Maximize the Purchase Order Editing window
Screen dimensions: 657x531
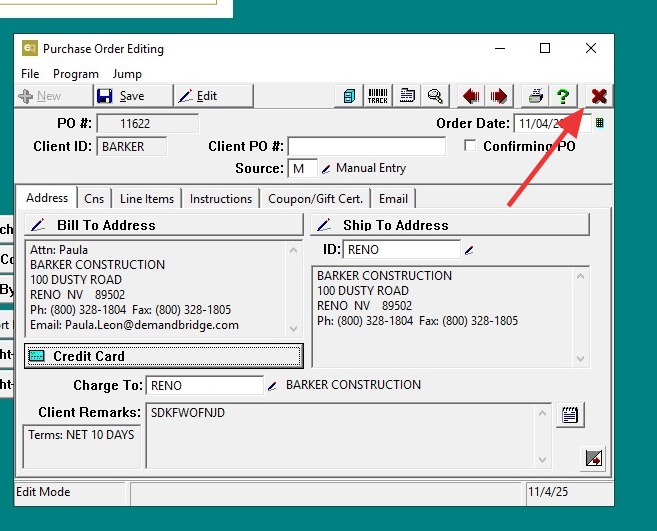[545, 48]
